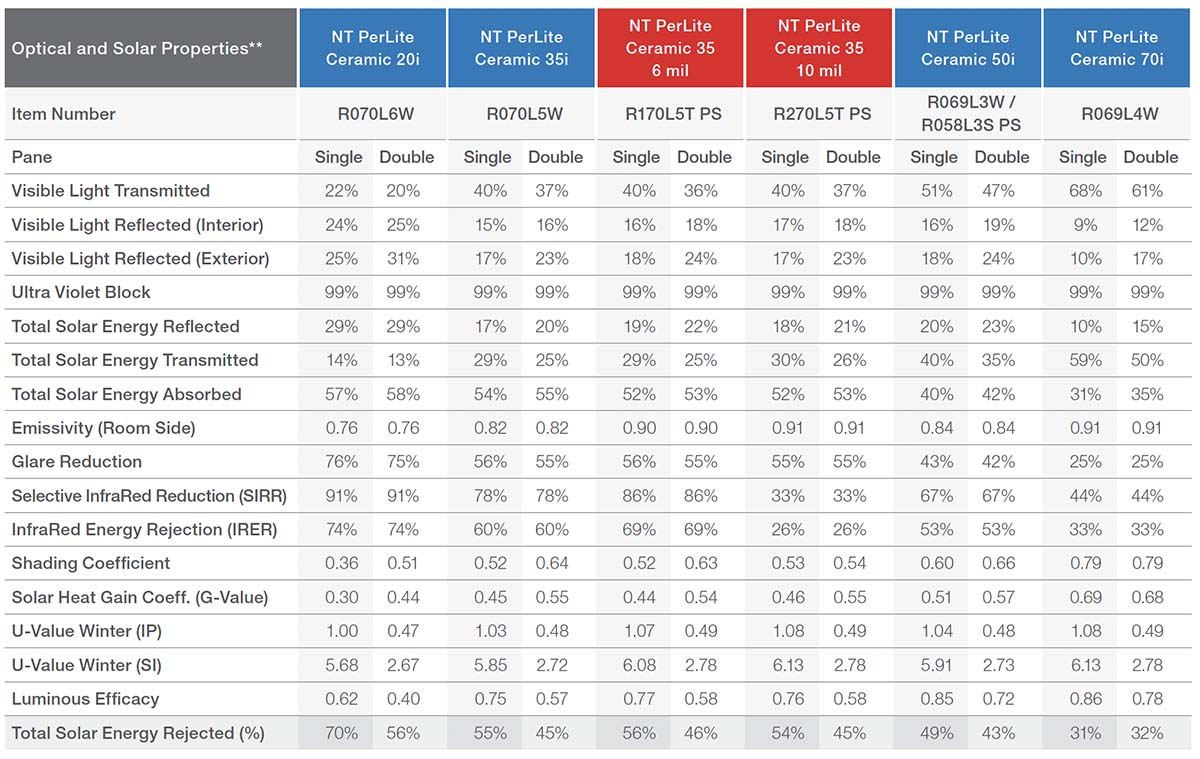Image resolution: width=1200 pixels, height=759 pixels.
Task: Select the NT PerLite Ceramic 50i header
Action: 967,48
